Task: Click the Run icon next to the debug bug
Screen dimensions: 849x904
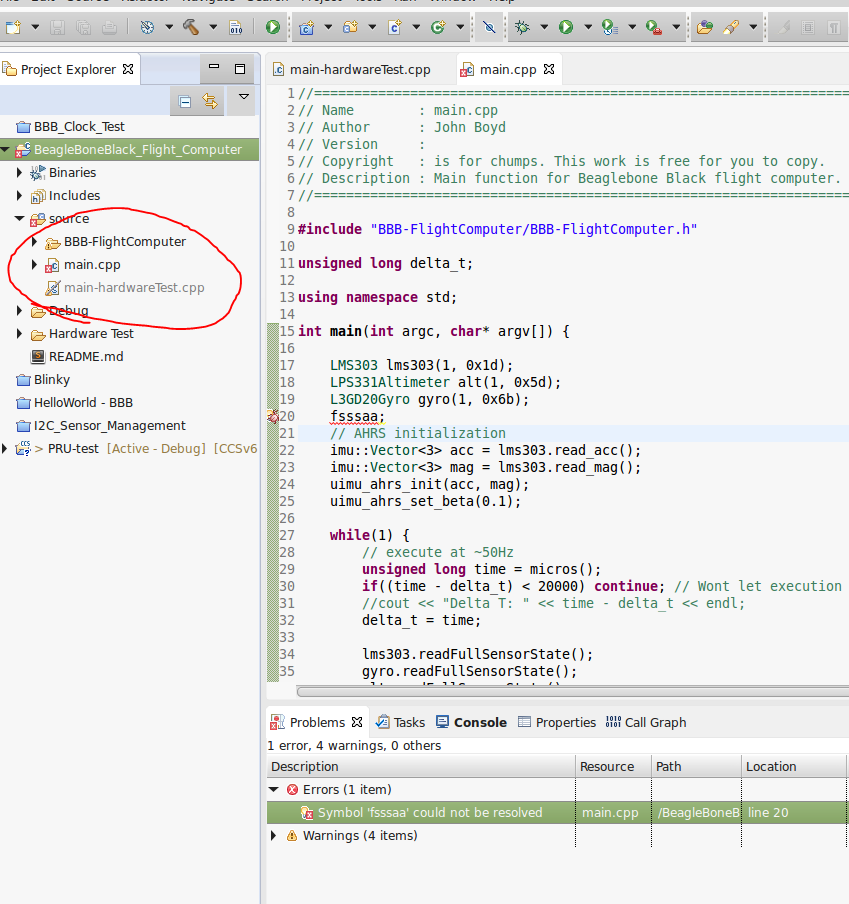Action: point(566,27)
